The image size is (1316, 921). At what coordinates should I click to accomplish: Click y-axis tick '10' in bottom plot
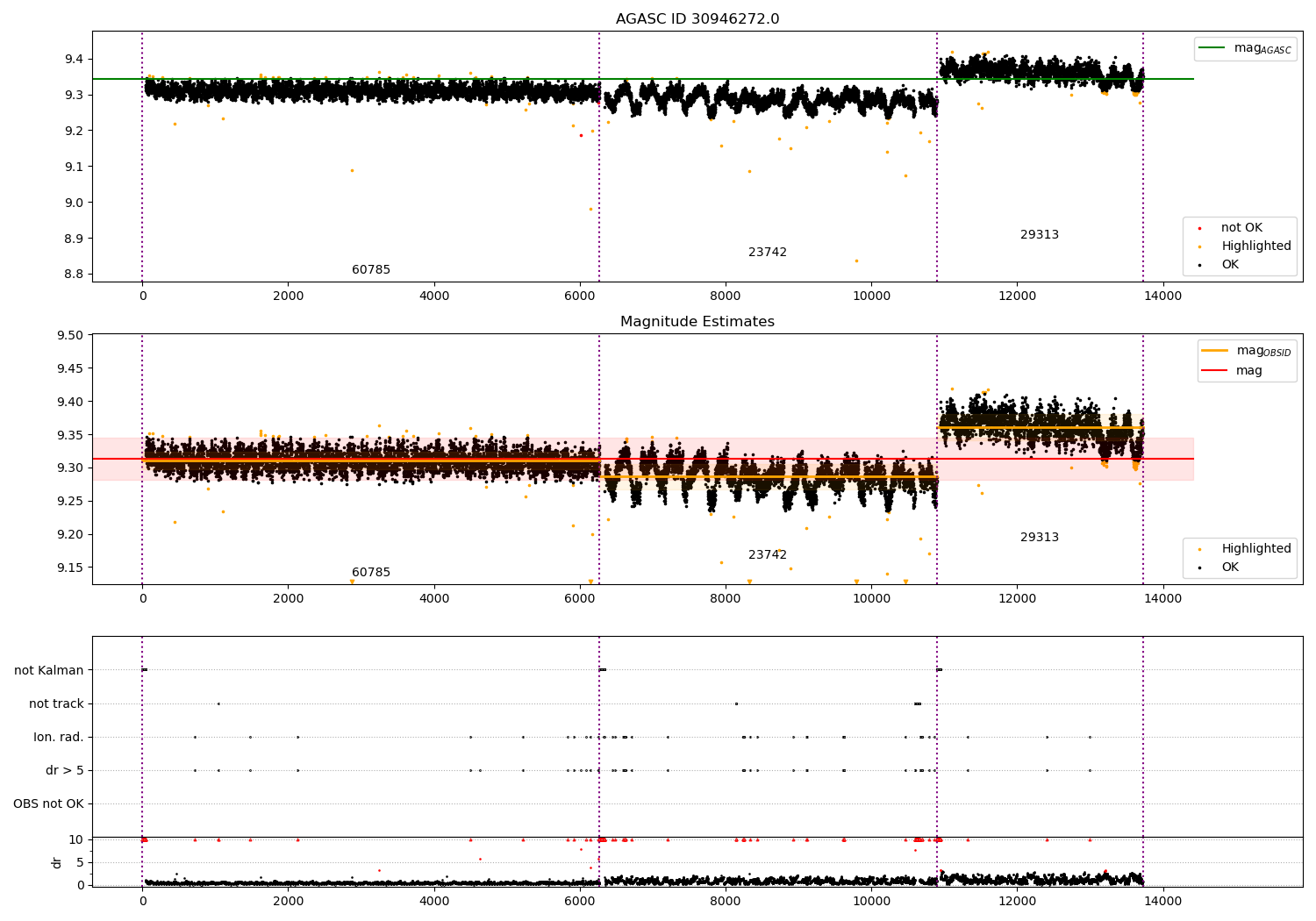[76, 840]
